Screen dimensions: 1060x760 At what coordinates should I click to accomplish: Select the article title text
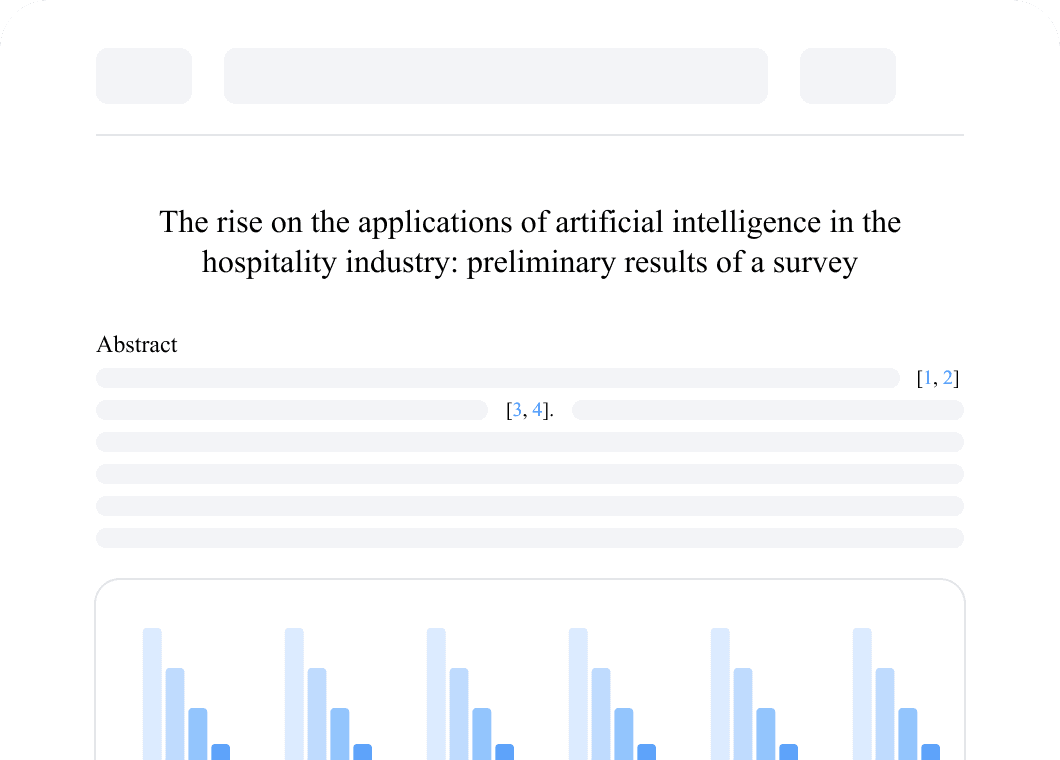point(530,242)
